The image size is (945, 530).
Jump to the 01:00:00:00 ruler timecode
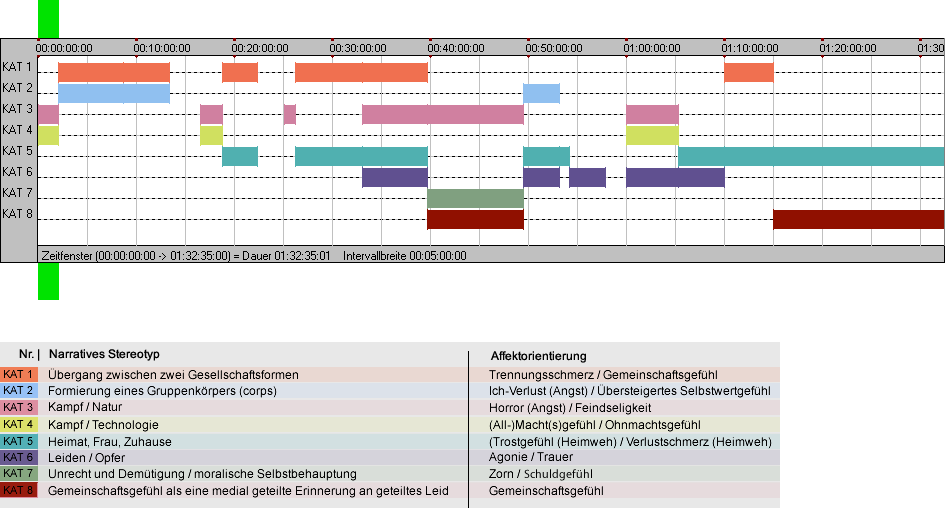(652, 48)
